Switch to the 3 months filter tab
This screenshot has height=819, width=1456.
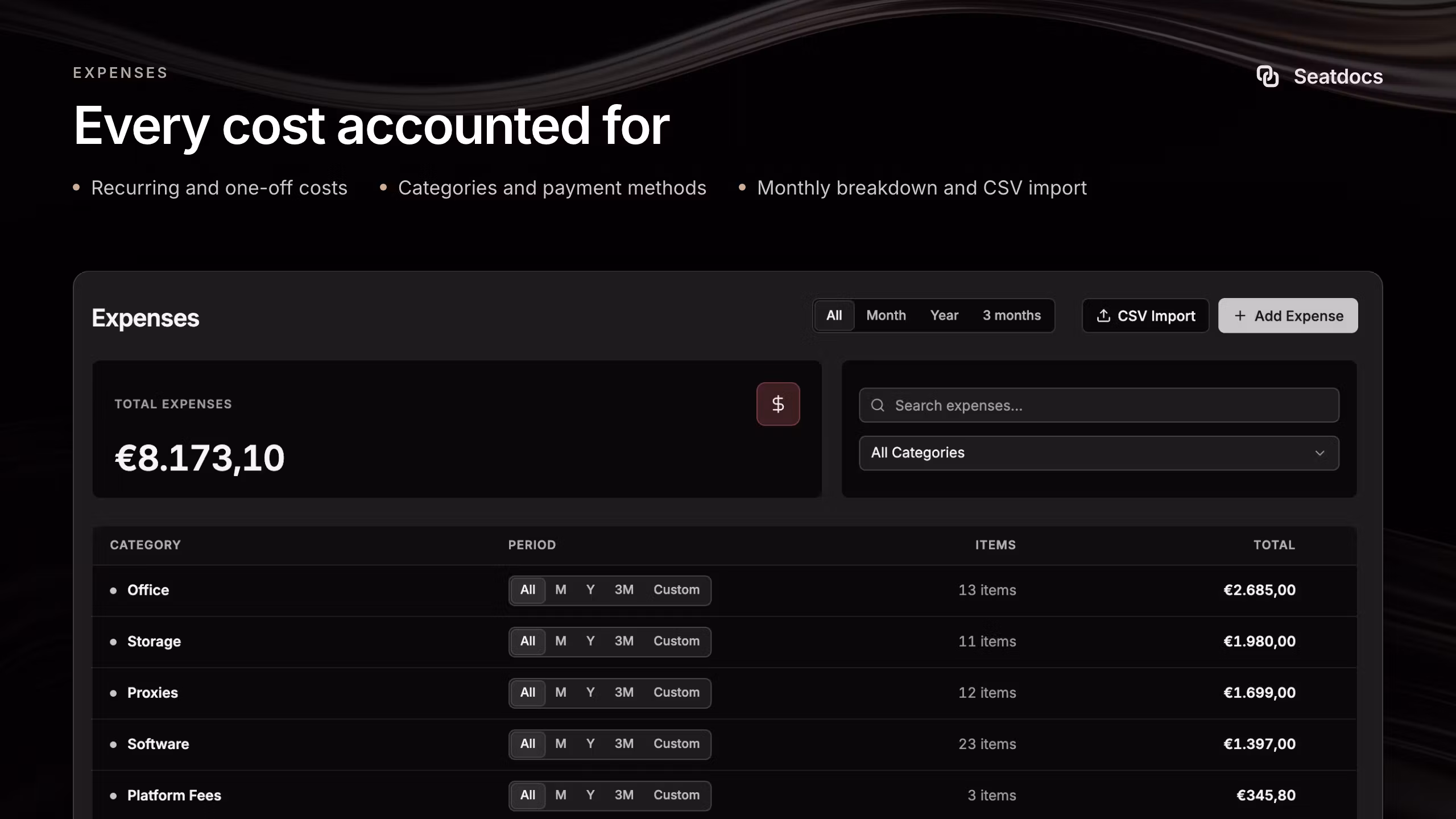[1012, 315]
